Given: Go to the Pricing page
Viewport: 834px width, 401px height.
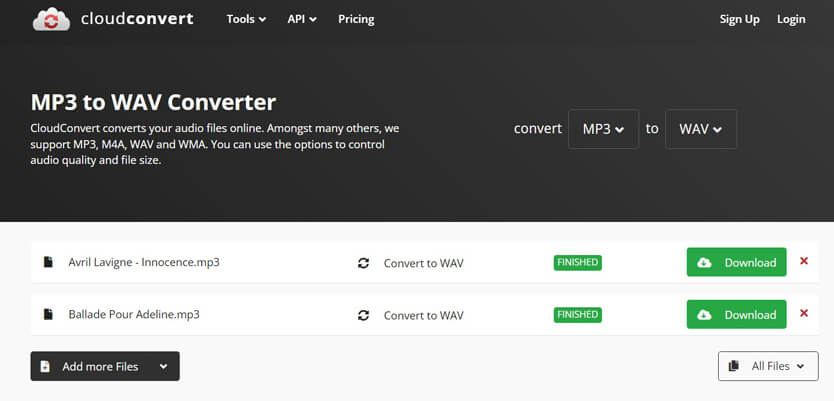Looking at the screenshot, I should click(356, 19).
